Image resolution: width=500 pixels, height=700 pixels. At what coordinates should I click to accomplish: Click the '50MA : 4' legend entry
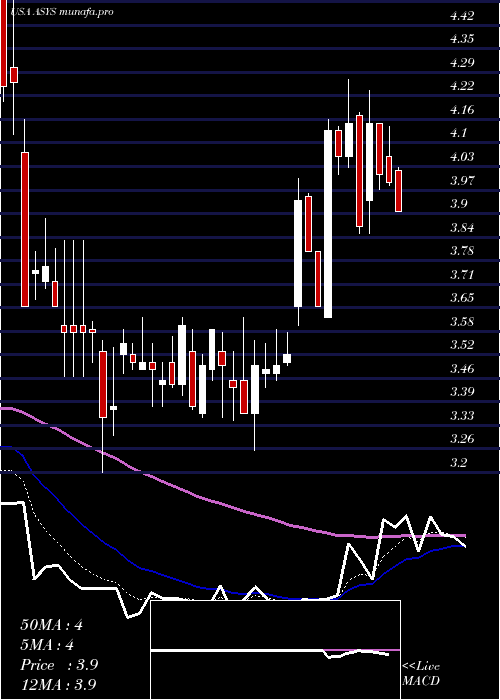[x=51, y=625]
